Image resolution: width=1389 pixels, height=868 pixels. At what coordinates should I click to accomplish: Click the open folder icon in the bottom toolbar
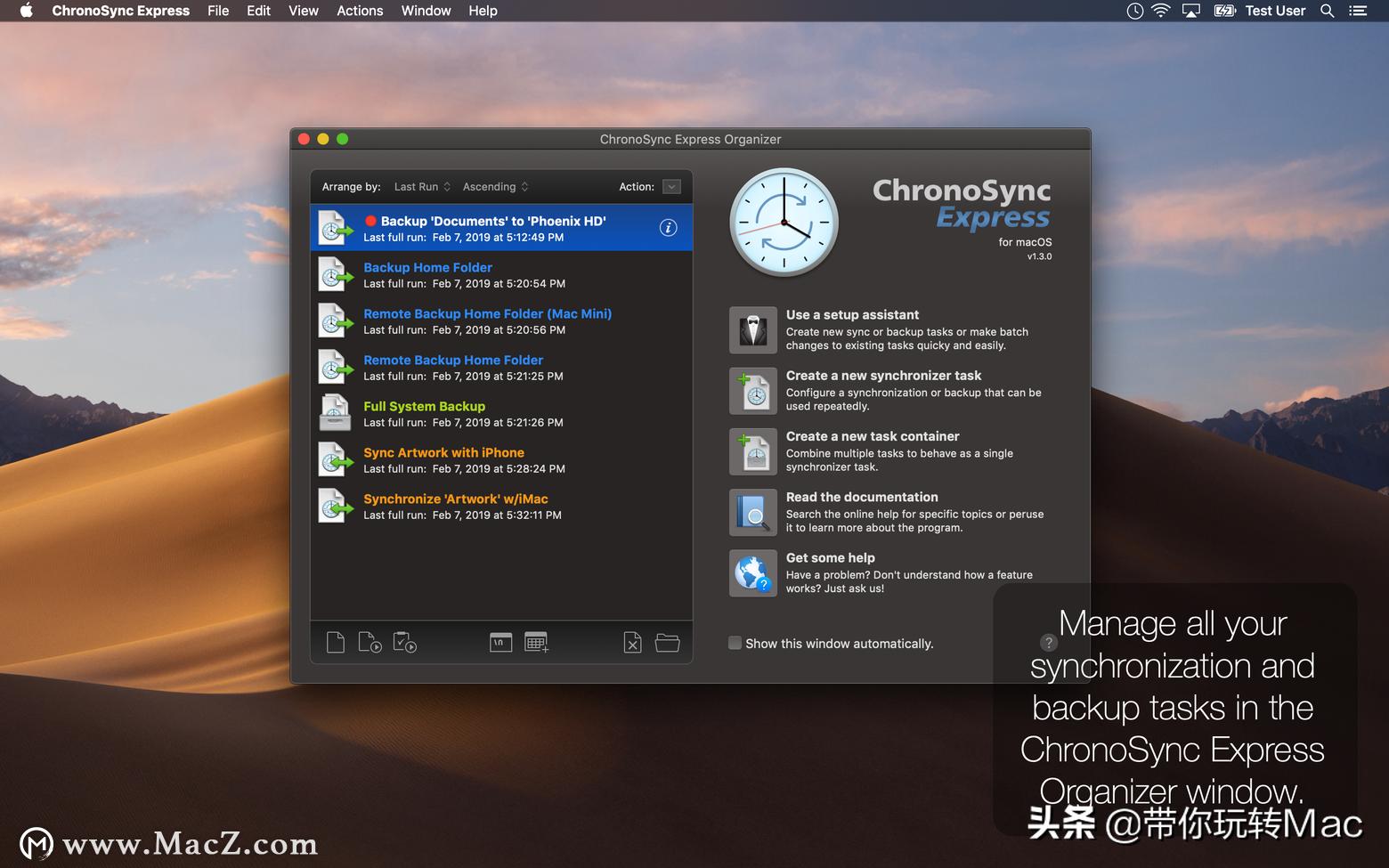pos(668,642)
